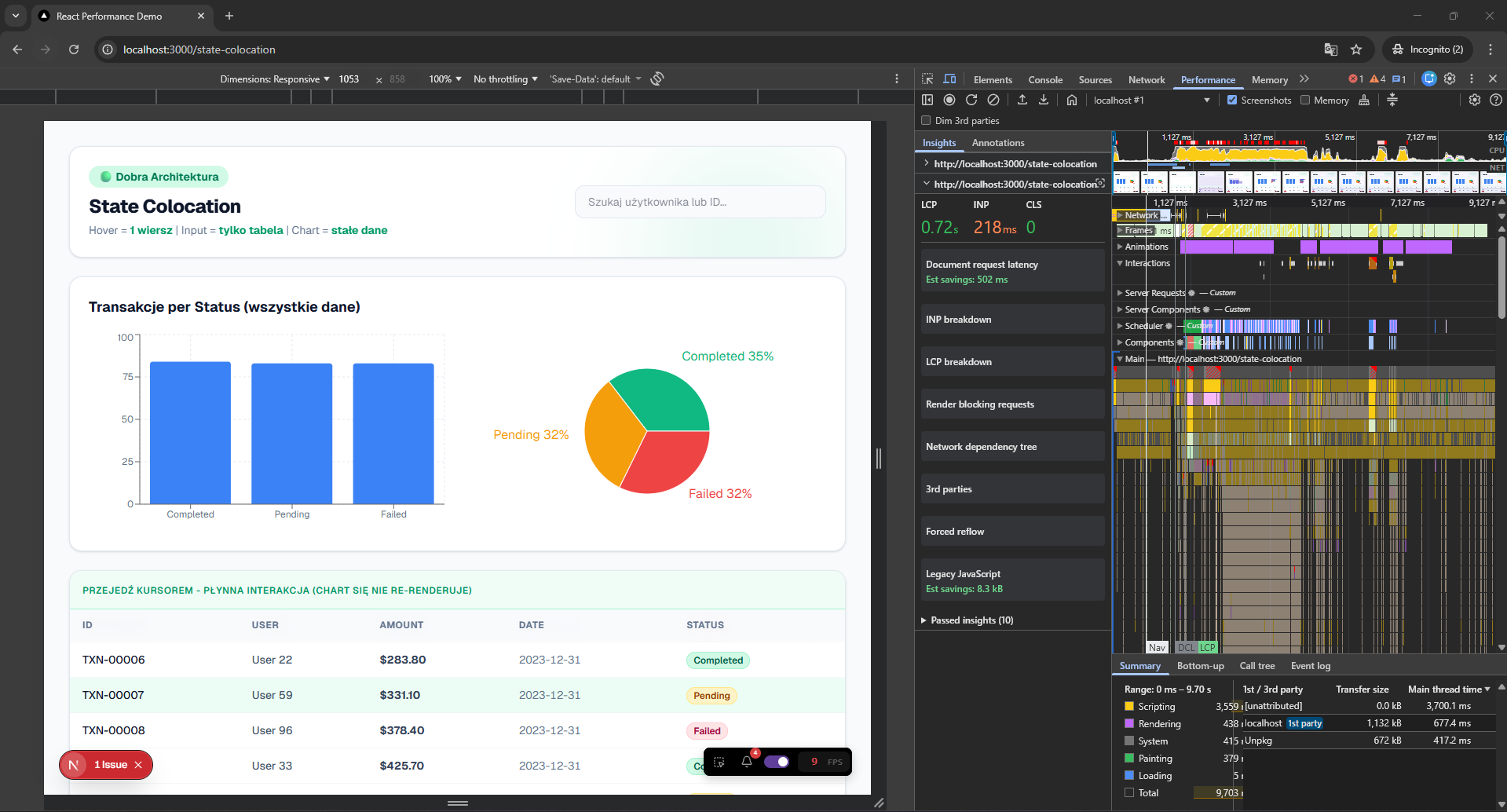1507x812 pixels.
Task: Download the recorded trace
Action: pos(1044,100)
